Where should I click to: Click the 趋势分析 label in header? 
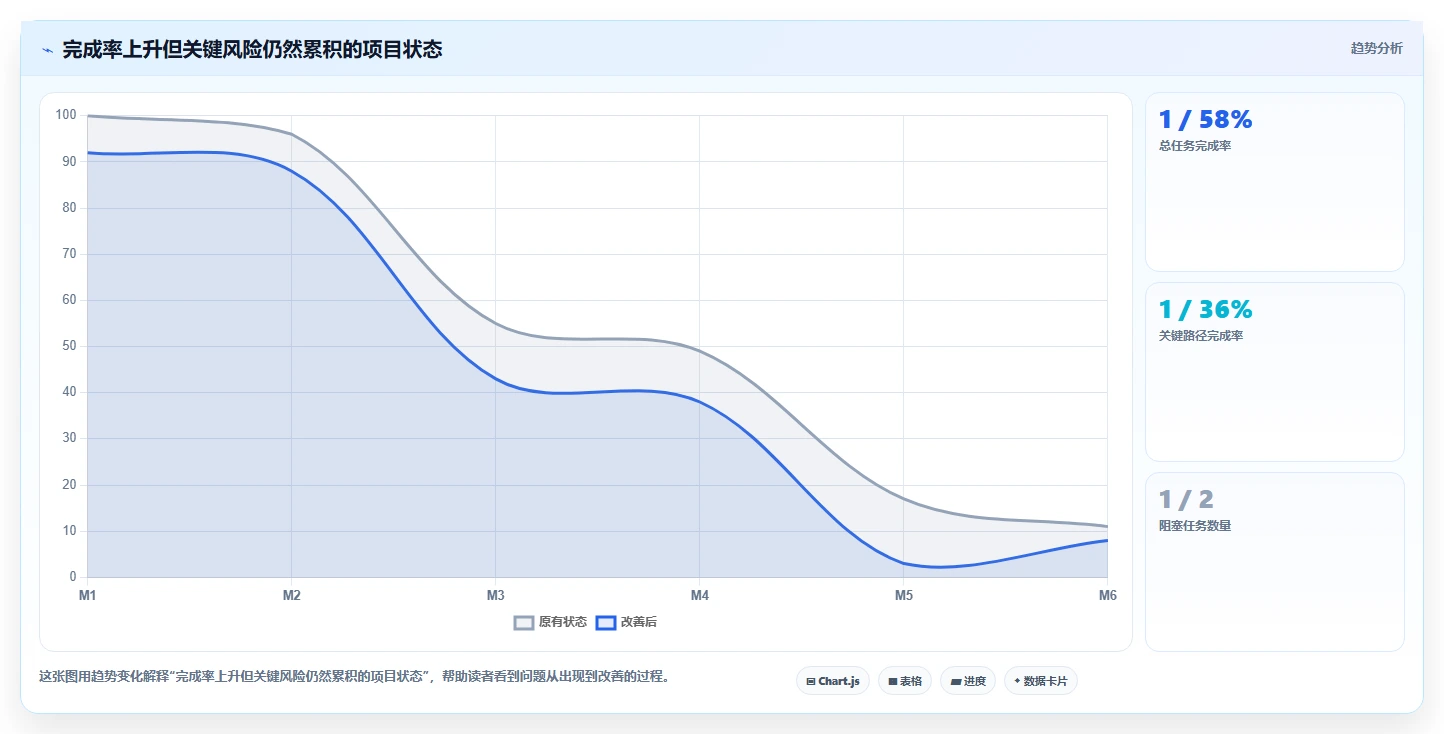tap(1376, 48)
